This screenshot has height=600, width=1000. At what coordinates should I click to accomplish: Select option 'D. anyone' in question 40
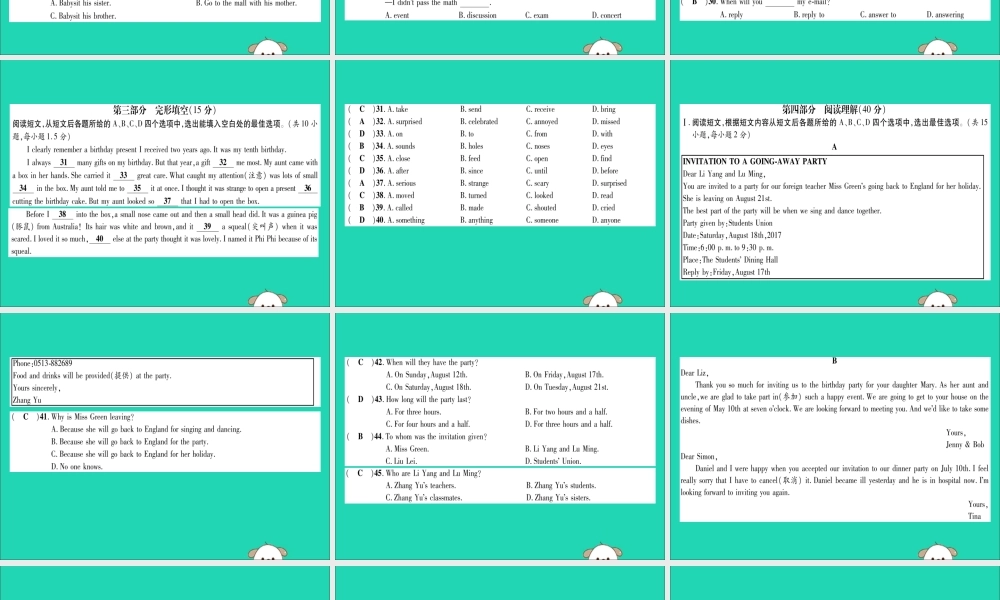(x=607, y=220)
